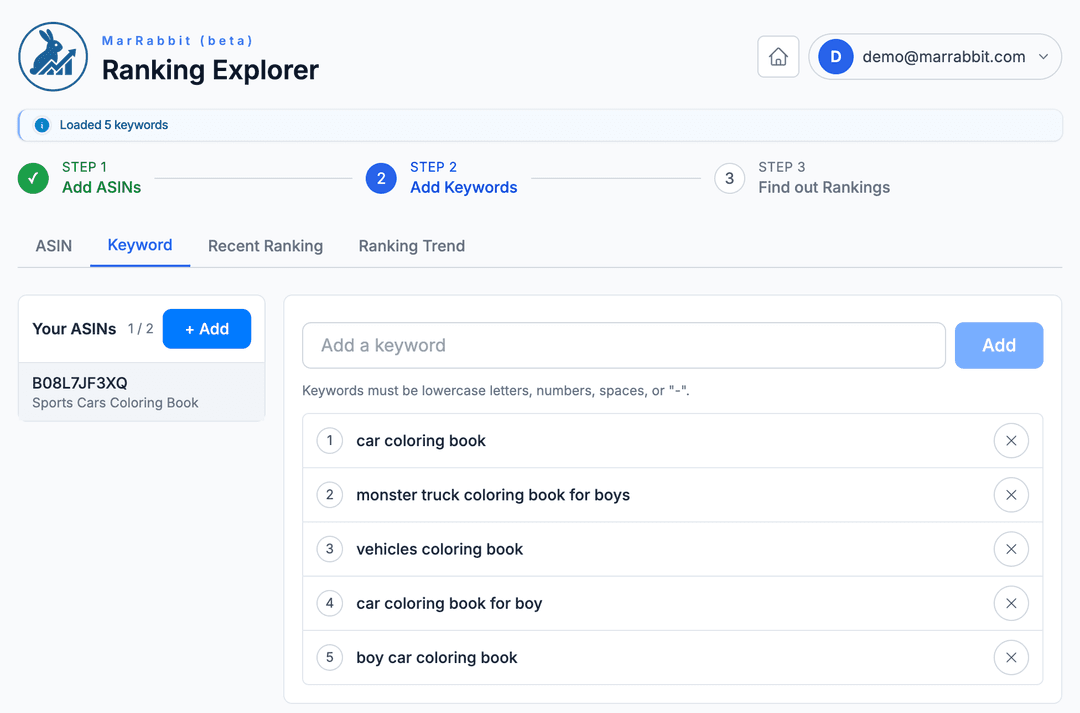Focus the 'Add a keyword' input field
The height and width of the screenshot is (713, 1080).
(623, 346)
